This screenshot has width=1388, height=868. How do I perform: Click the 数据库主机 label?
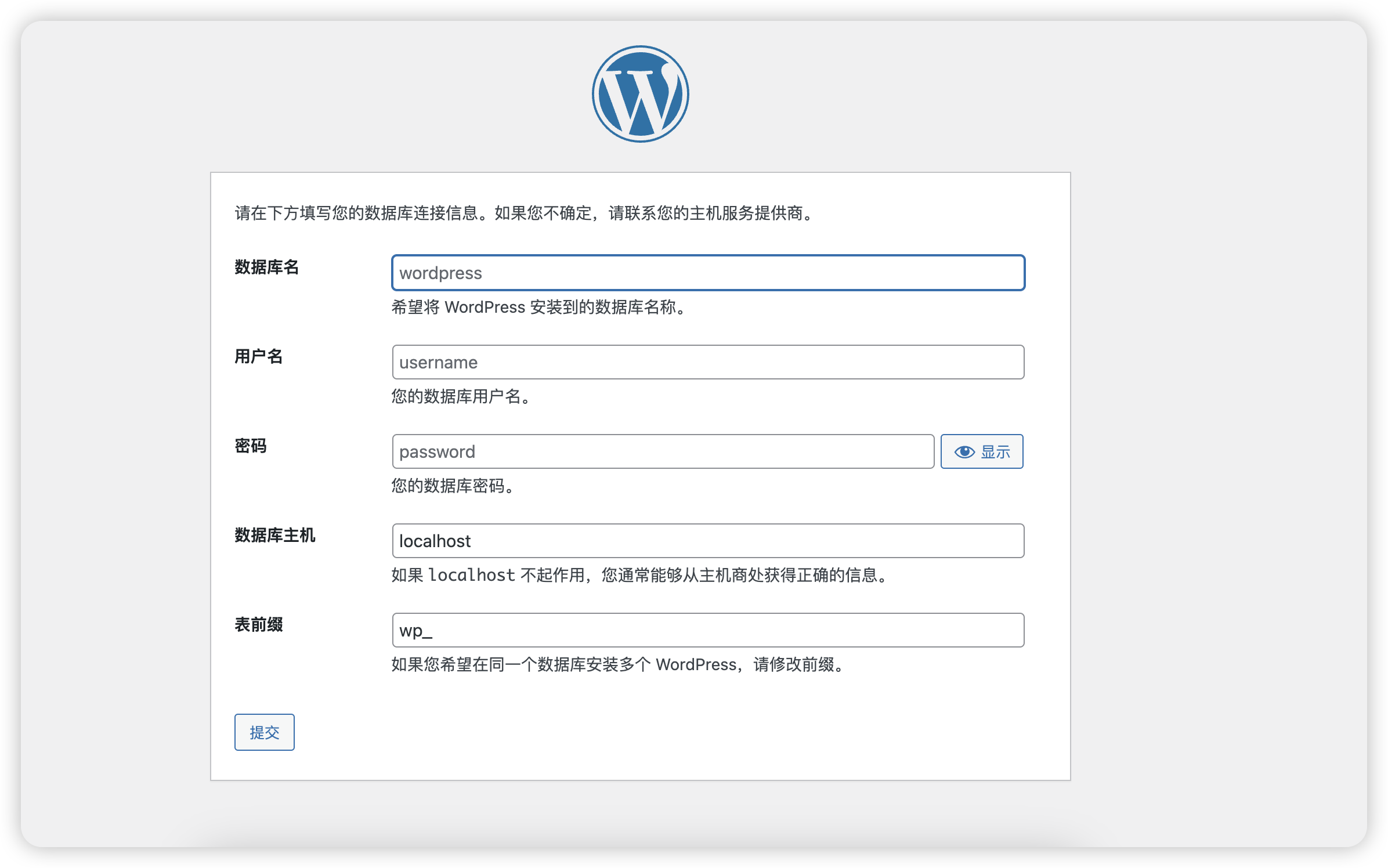(274, 535)
